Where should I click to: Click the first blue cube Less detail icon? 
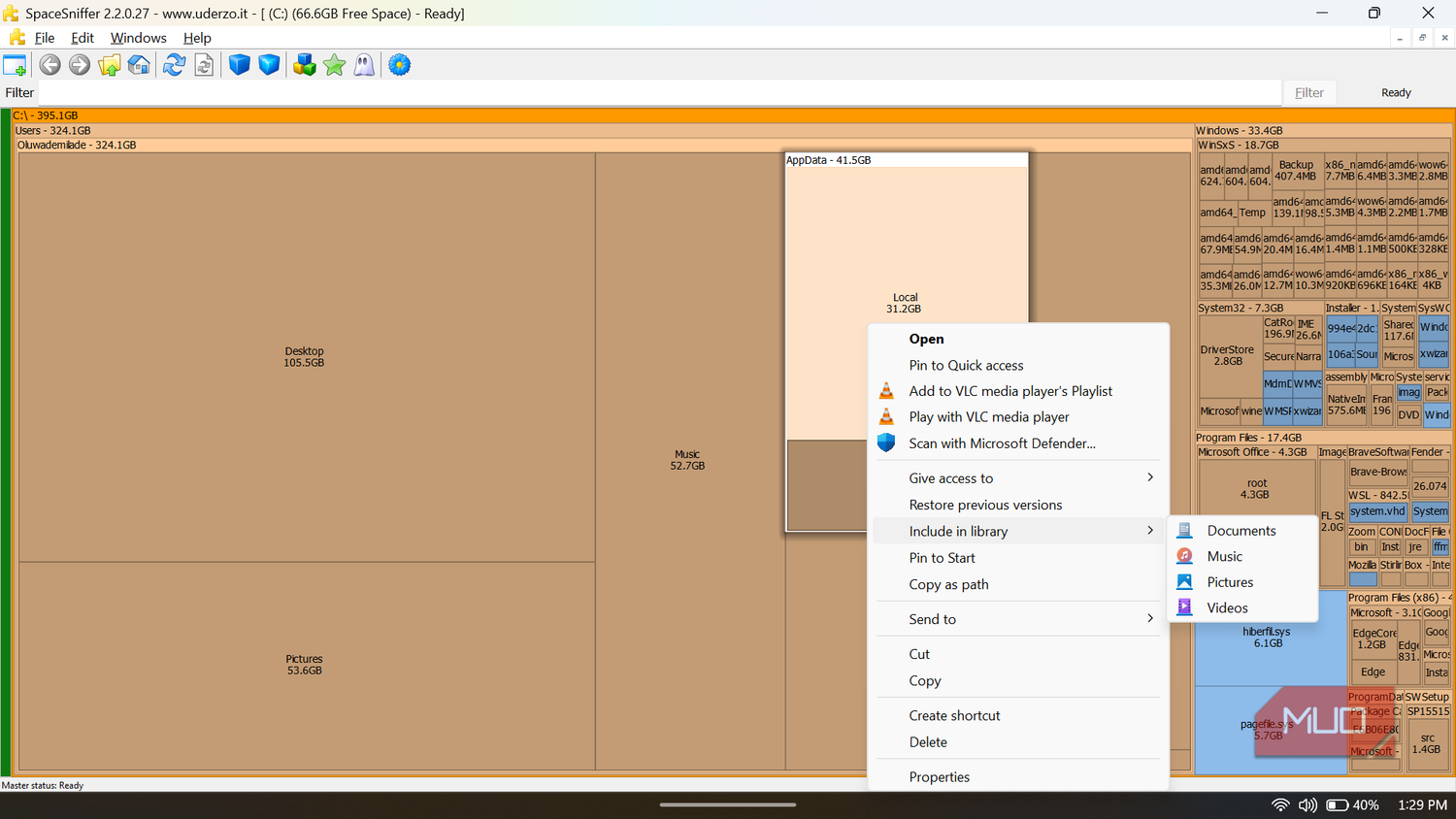tap(239, 65)
